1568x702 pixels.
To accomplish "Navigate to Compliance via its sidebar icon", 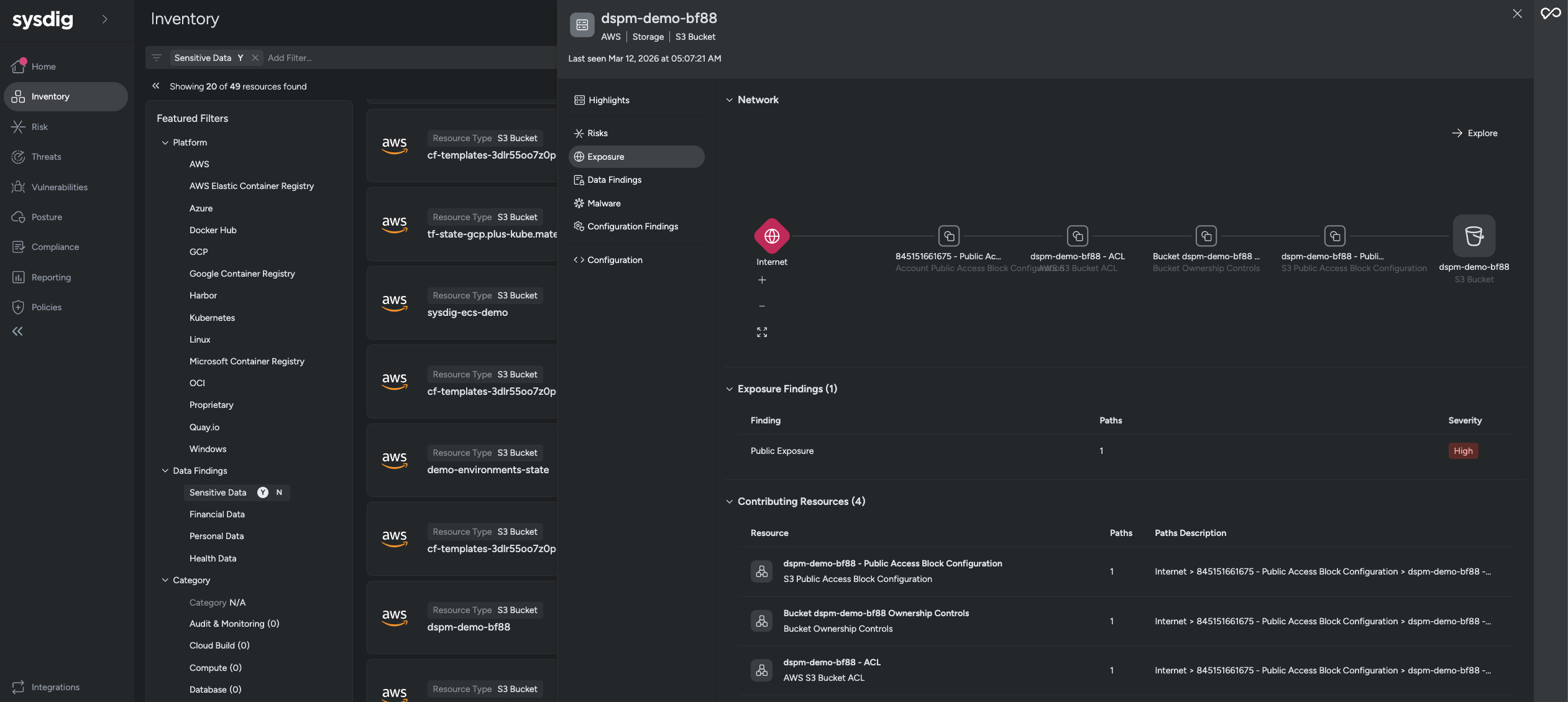I will [53, 246].
